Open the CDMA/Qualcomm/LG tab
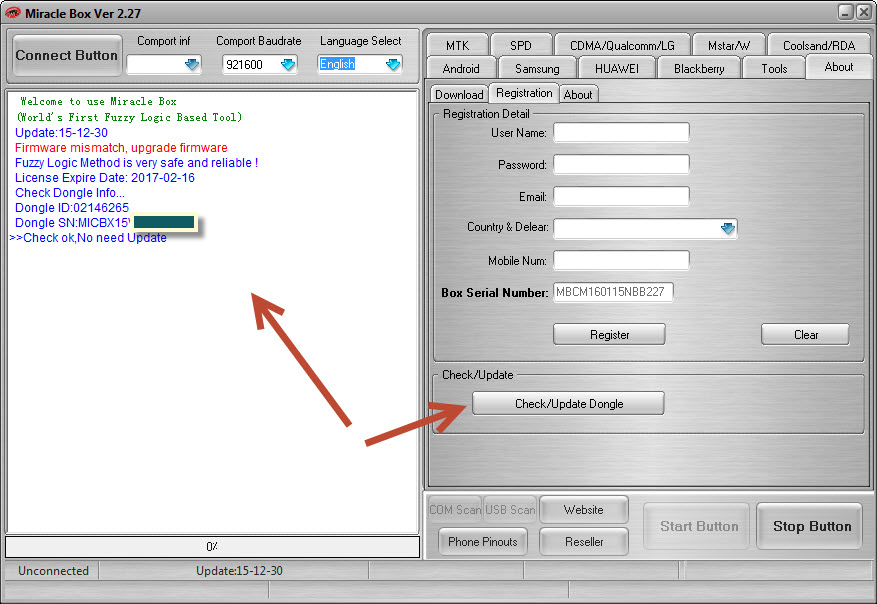Image resolution: width=877 pixels, height=604 pixels. pos(622,45)
